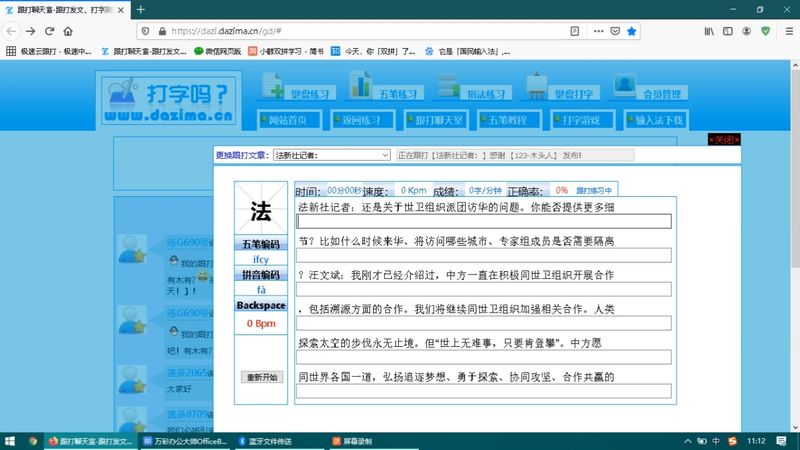Click the 网站首页 navigation item
Image resolution: width=800 pixels, height=450 pixels.
tap(289, 120)
